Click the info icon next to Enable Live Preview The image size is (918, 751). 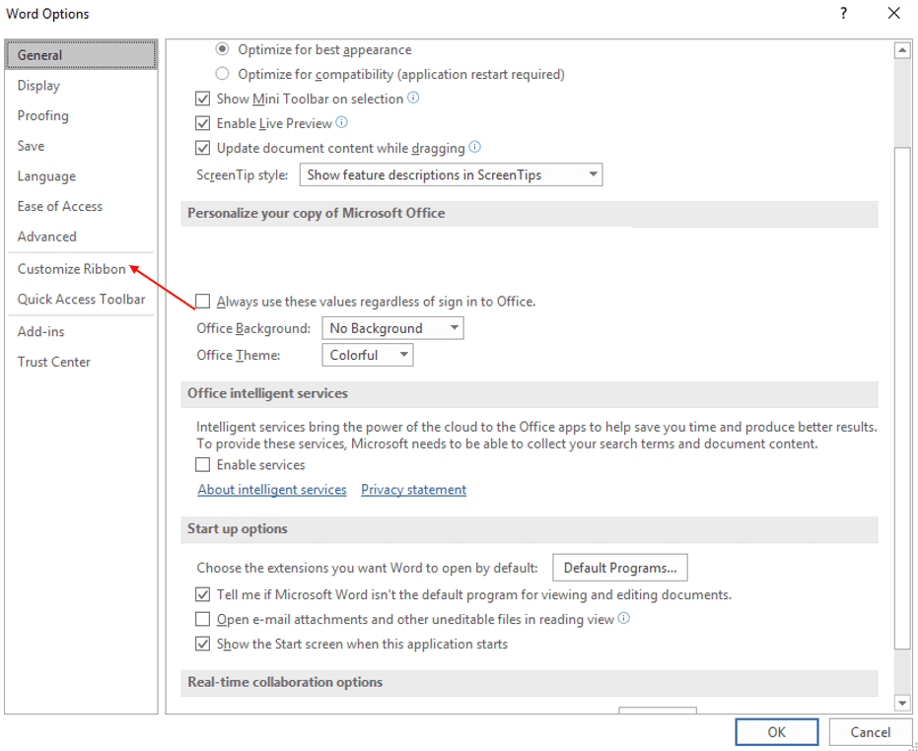tap(343, 122)
